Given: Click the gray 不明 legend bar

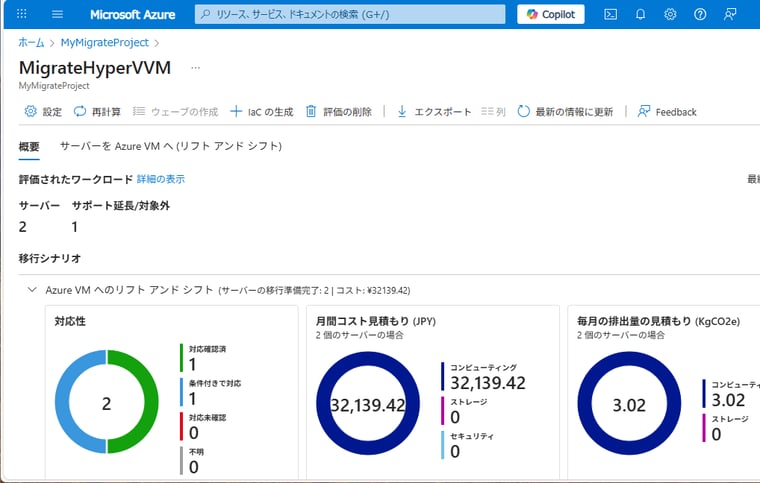Looking at the screenshot, I should 181,461.
